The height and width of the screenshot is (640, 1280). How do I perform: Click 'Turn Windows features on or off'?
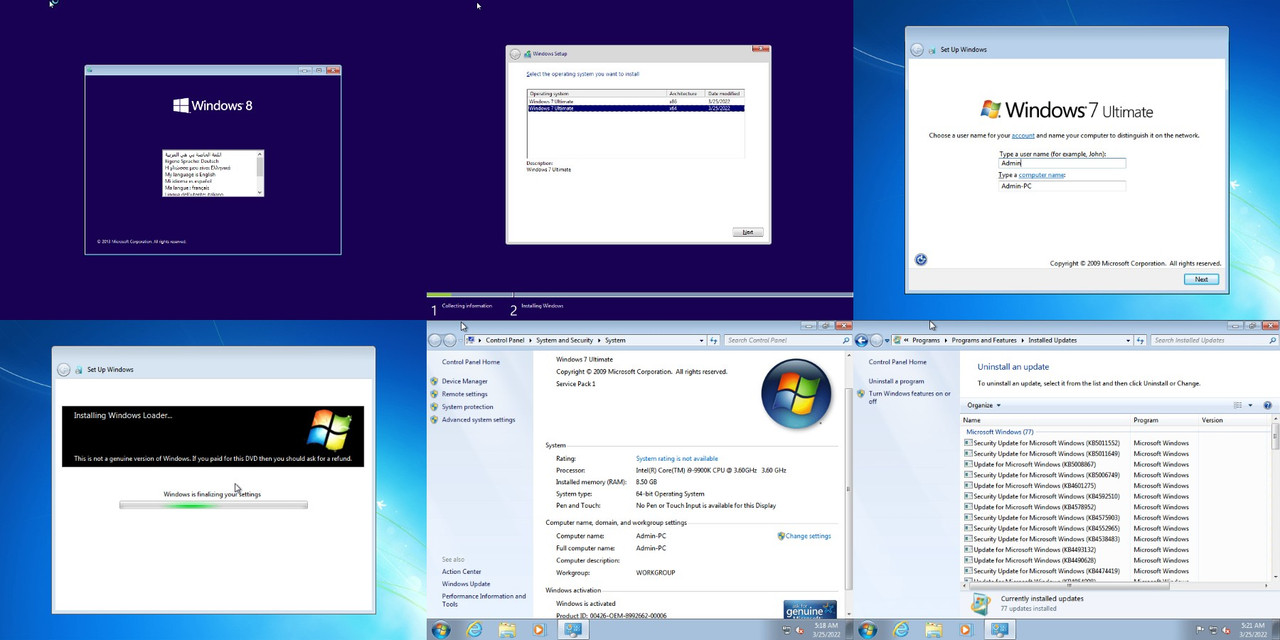[x=909, y=397]
